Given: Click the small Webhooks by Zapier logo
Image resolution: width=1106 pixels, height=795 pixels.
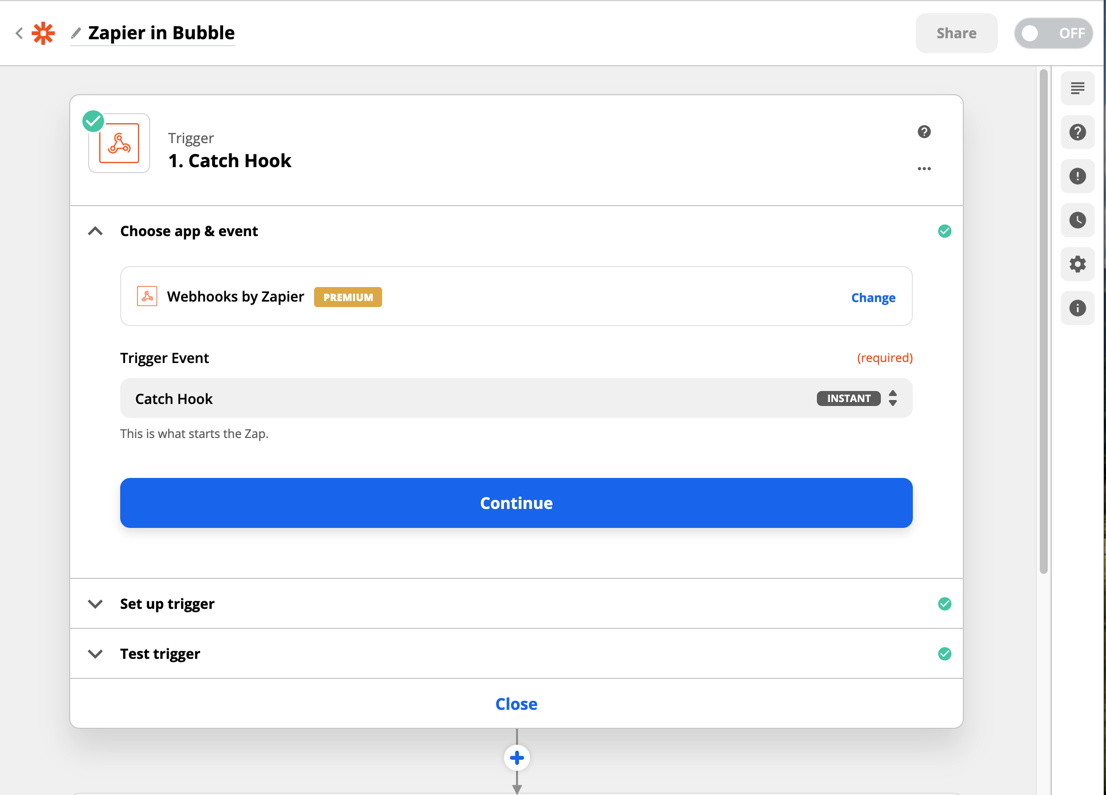Looking at the screenshot, I should (x=147, y=296).
